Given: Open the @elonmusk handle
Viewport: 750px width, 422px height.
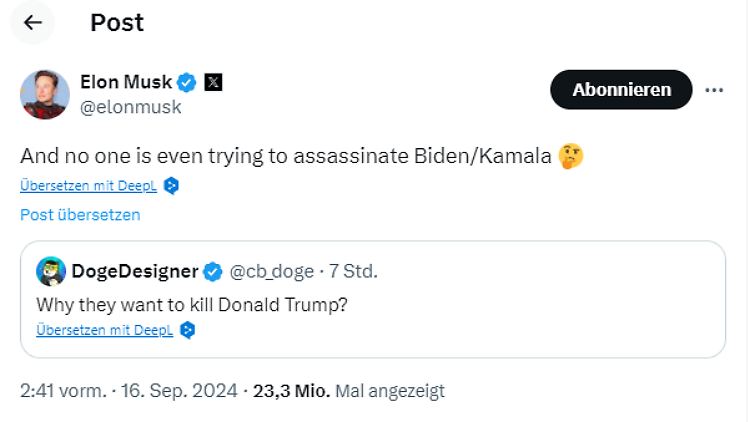Looking at the screenshot, I should tap(131, 107).
